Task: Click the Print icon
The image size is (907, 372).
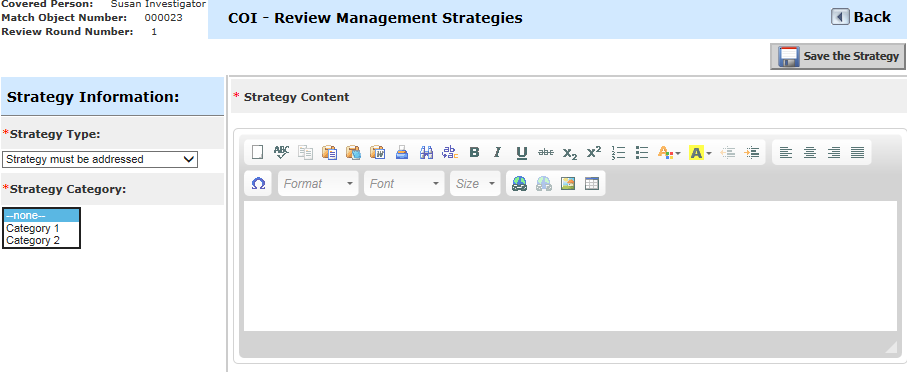Action: coord(402,152)
